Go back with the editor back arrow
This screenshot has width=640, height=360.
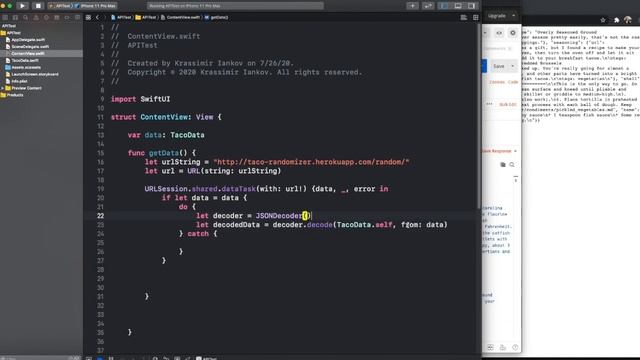(x=97, y=18)
